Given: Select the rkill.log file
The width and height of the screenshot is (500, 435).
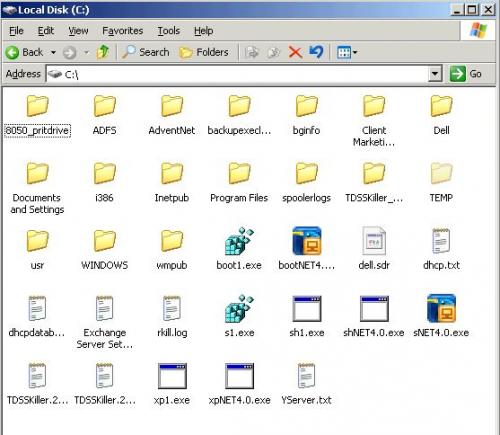Looking at the screenshot, I should tap(172, 316).
